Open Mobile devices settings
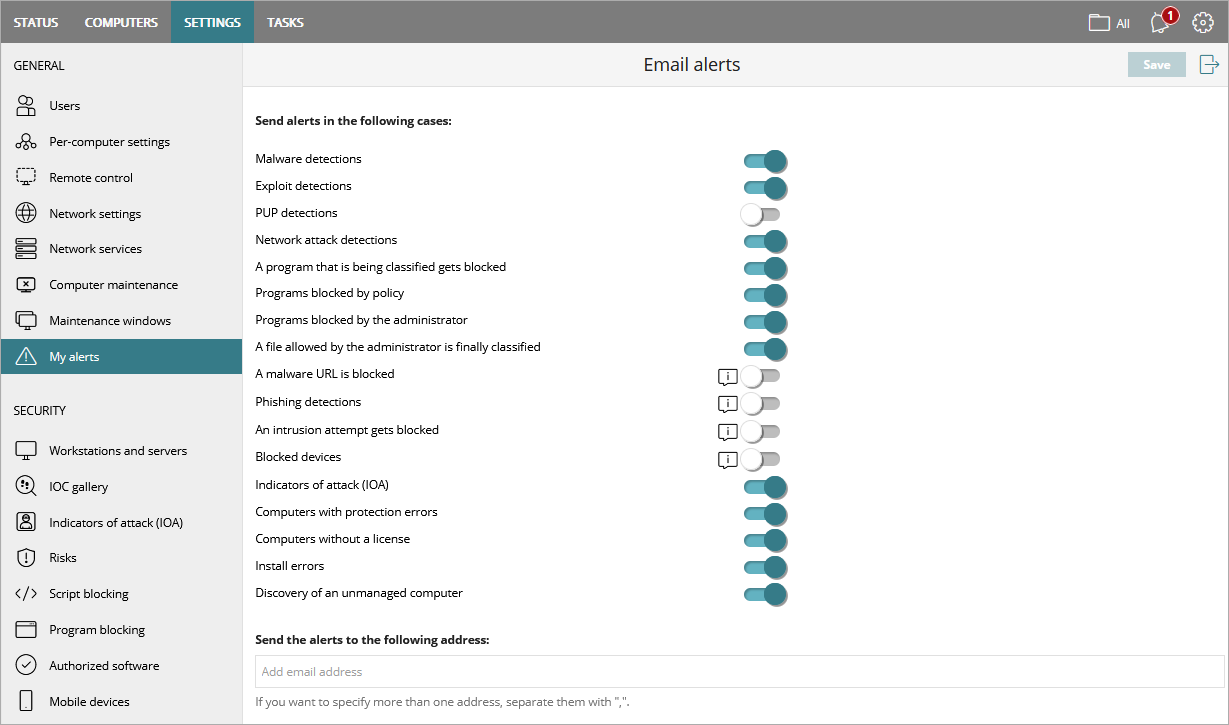 coord(89,701)
